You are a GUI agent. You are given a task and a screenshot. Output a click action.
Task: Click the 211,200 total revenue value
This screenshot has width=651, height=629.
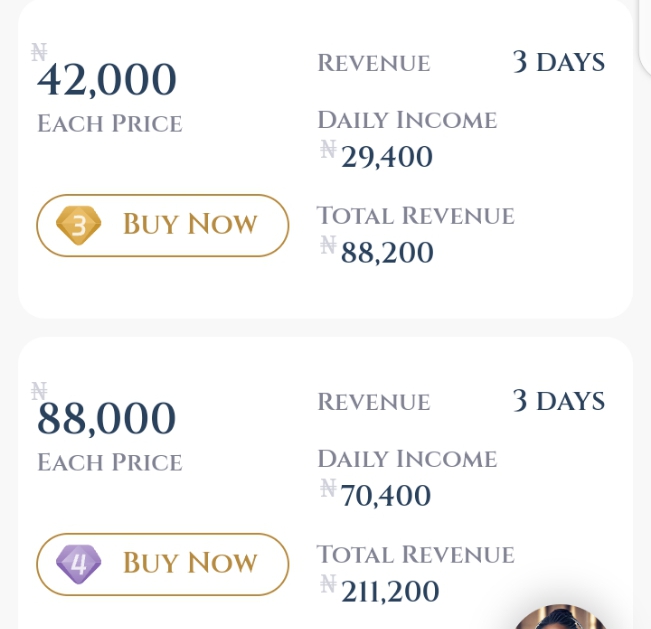(390, 591)
